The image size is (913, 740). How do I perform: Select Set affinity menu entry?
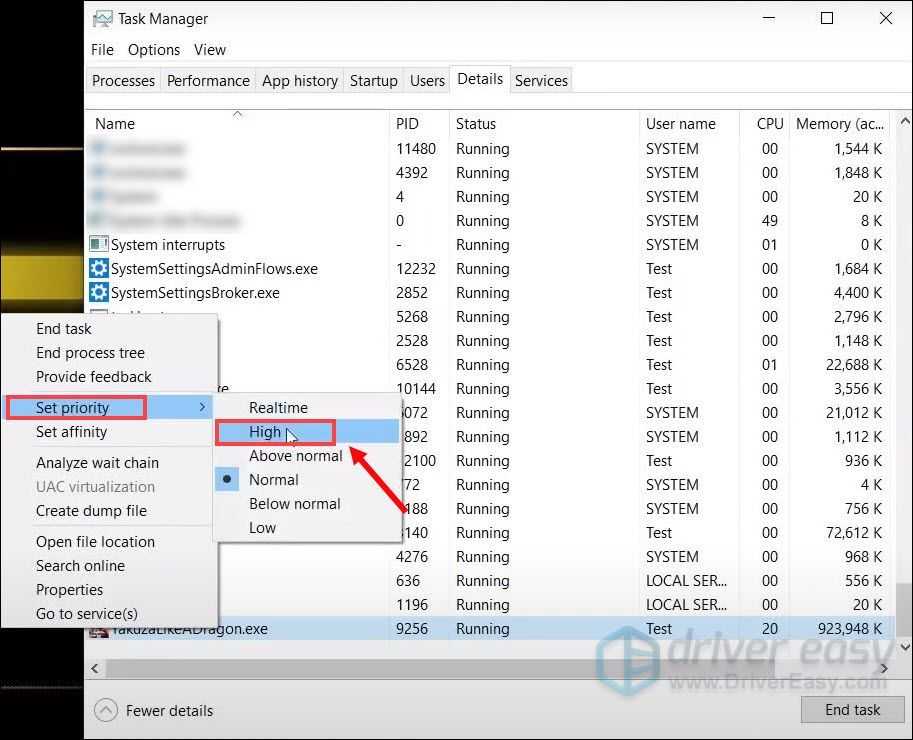[71, 432]
